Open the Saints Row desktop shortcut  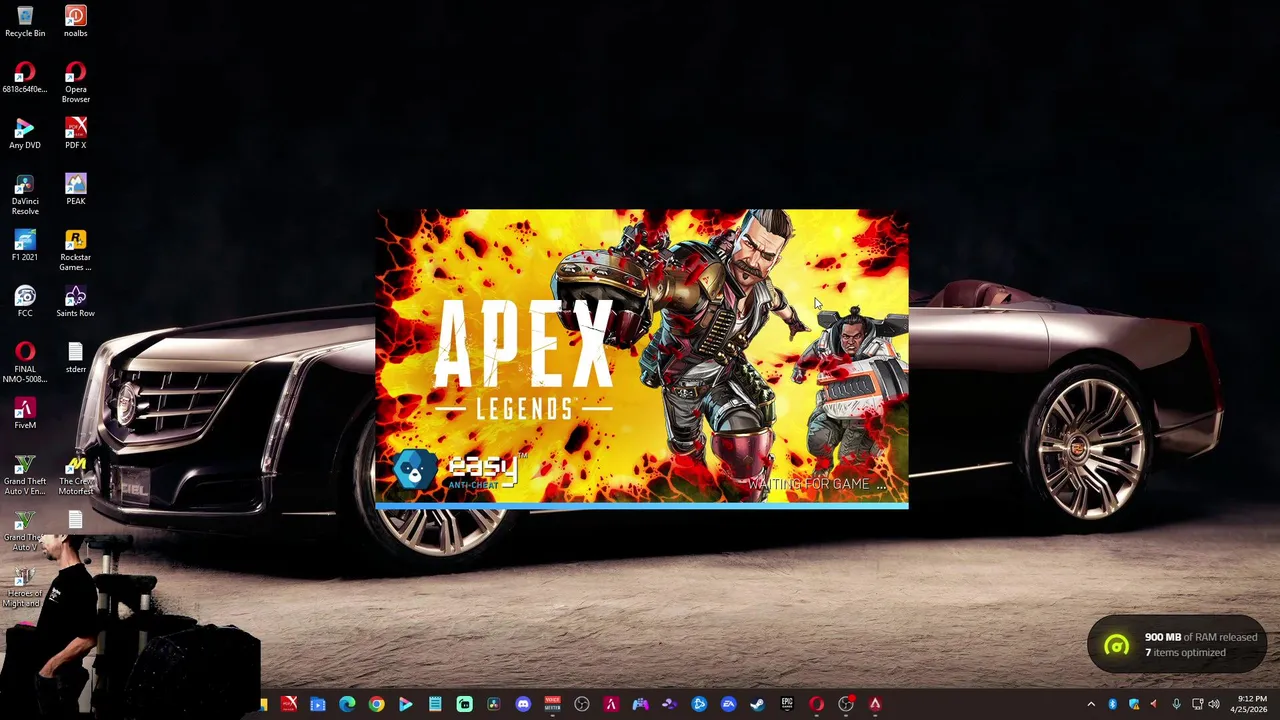(x=75, y=301)
